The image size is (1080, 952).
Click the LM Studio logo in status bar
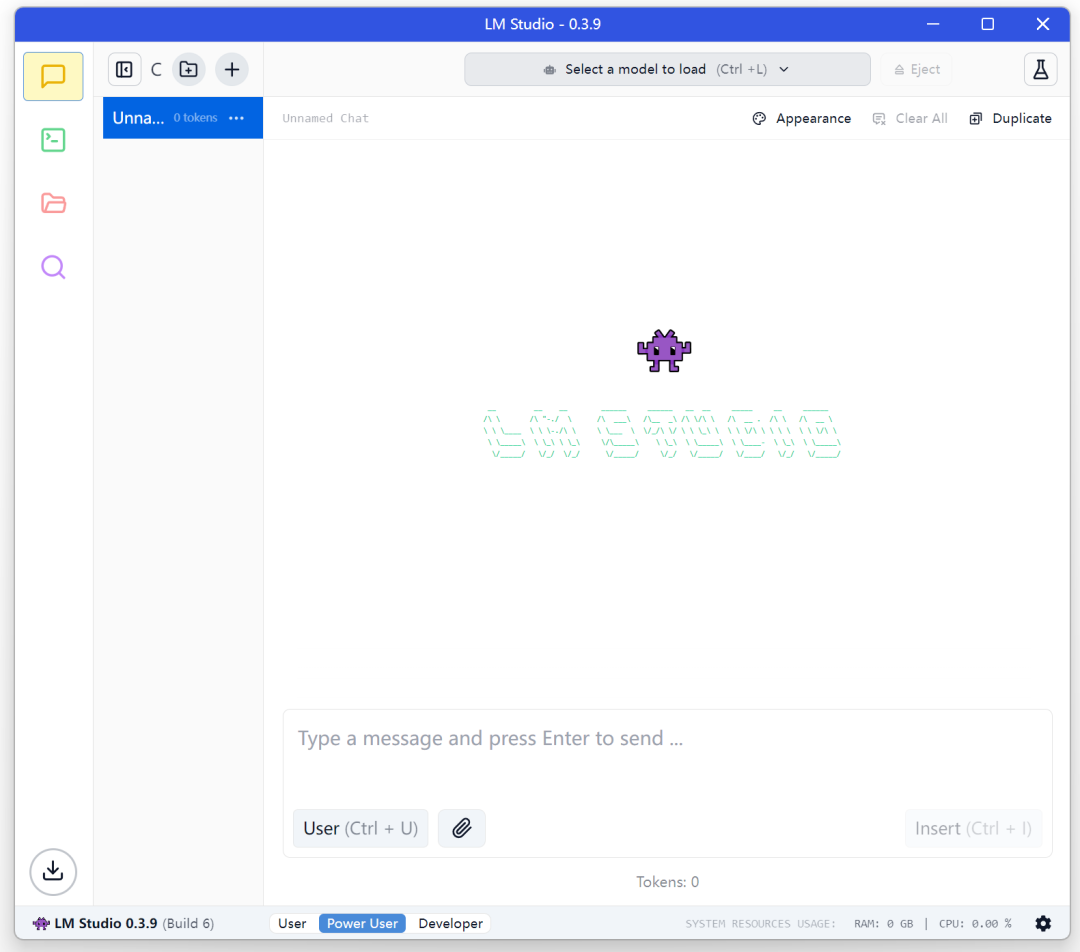(41, 923)
